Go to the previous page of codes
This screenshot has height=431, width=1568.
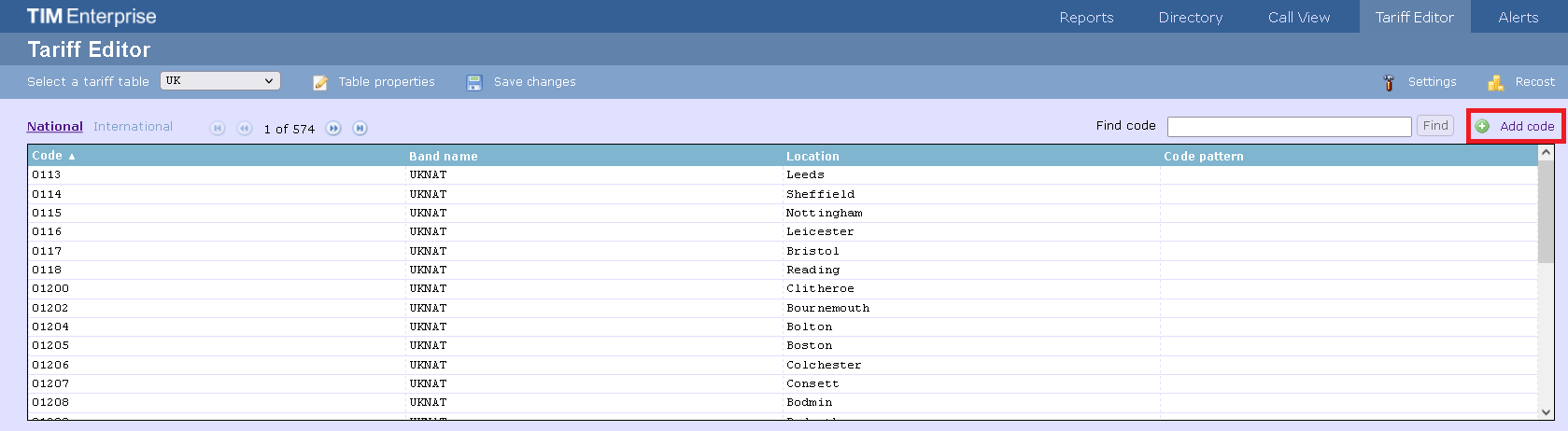coord(245,129)
